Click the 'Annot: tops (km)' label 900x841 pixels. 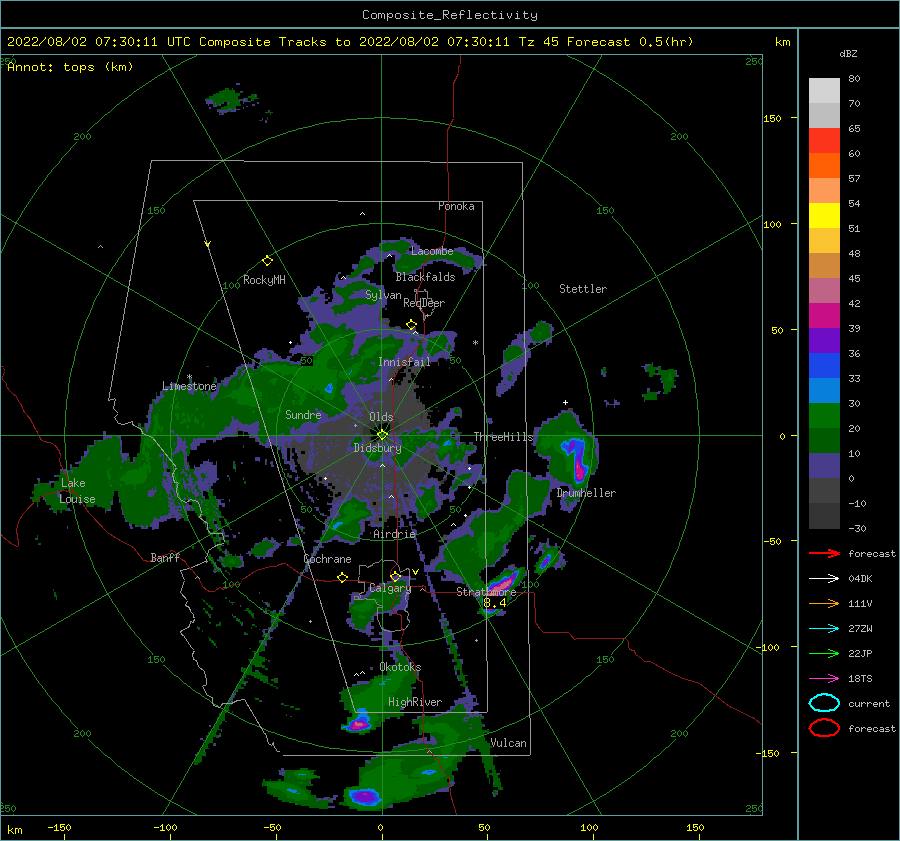70,67
